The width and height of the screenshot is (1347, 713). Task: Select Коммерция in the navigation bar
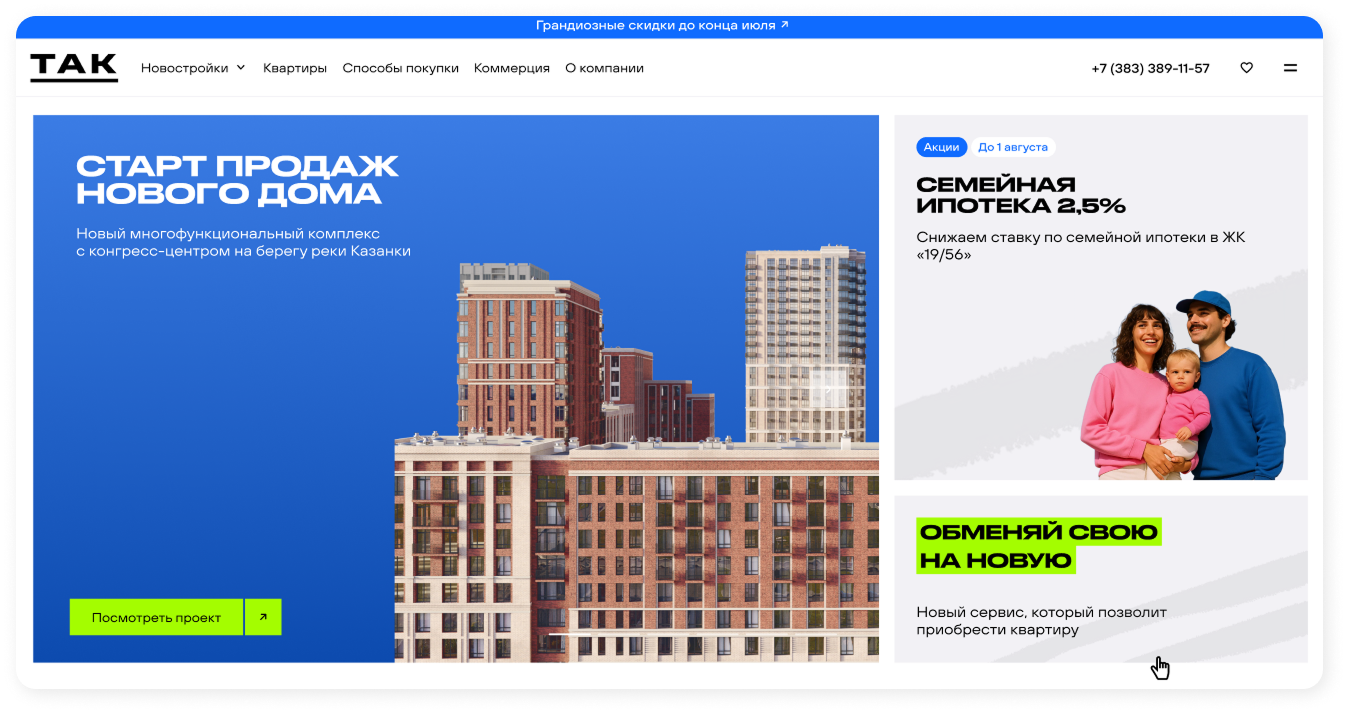pyautogui.click(x=512, y=68)
